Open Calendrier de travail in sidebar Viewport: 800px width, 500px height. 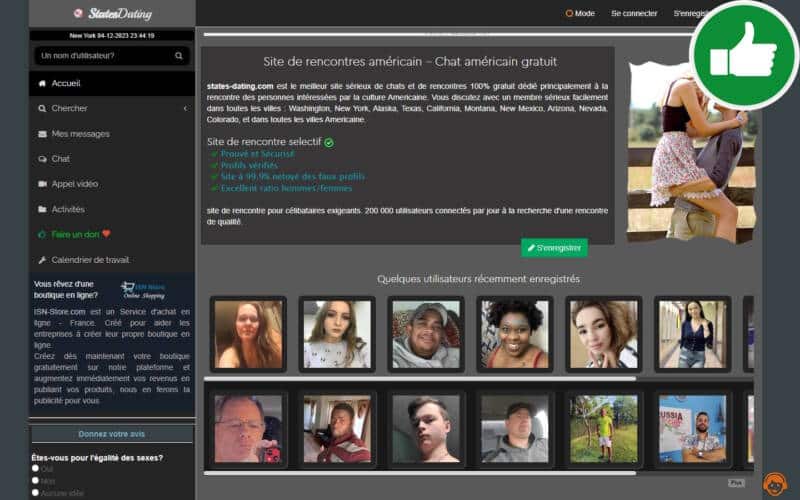point(112,260)
